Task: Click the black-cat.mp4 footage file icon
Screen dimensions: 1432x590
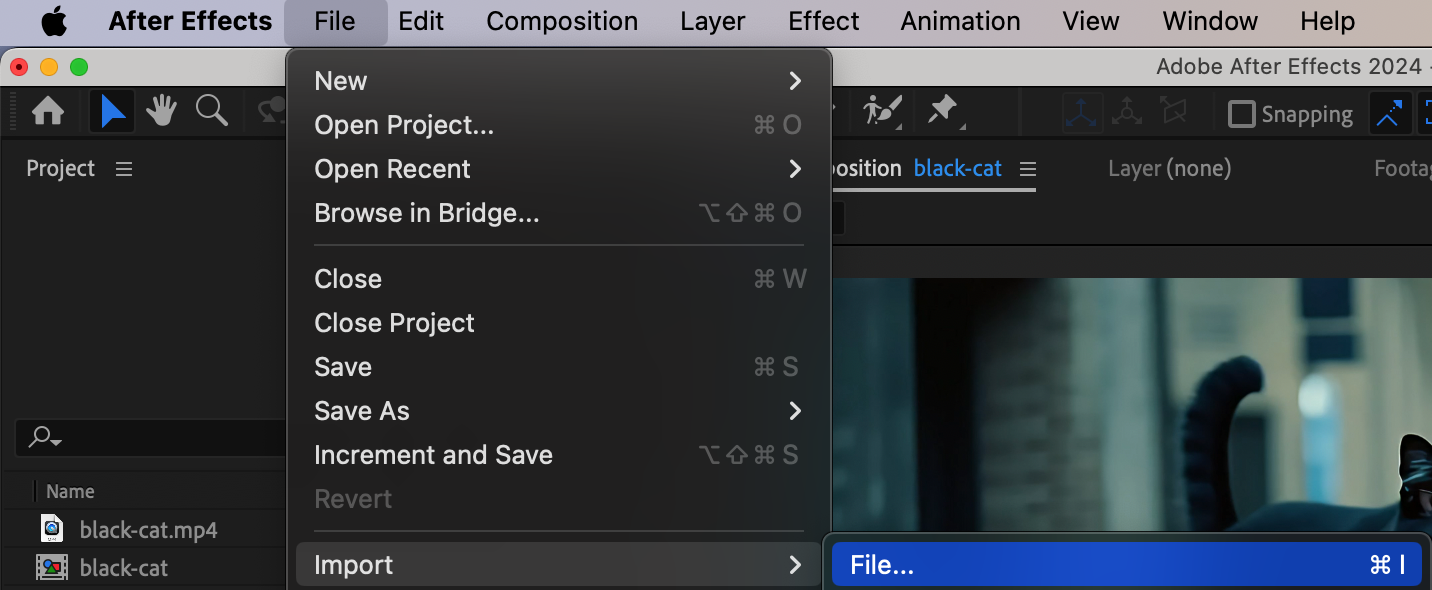Action: click(52, 529)
